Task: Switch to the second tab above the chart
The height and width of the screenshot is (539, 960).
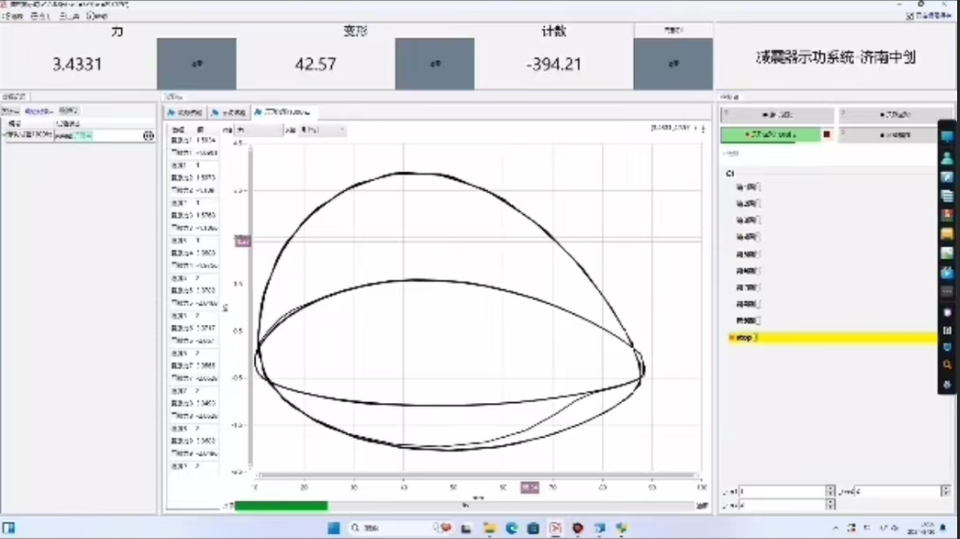Action: coord(228,112)
